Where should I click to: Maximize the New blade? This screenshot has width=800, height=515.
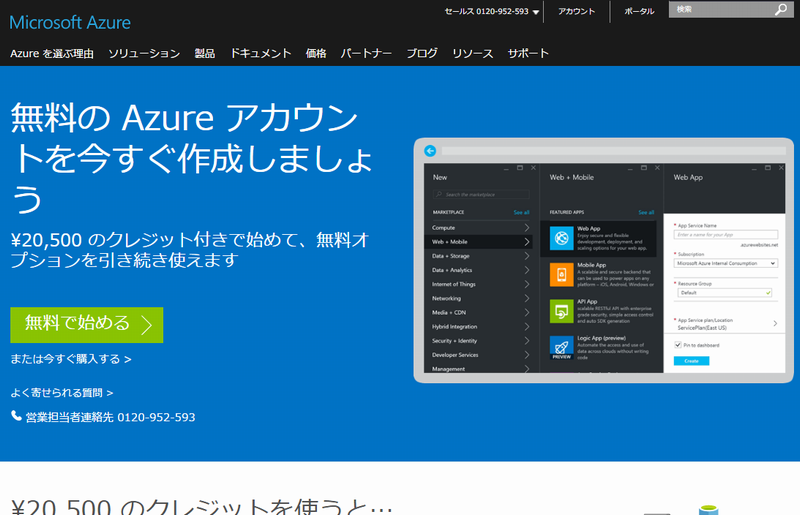520,168
